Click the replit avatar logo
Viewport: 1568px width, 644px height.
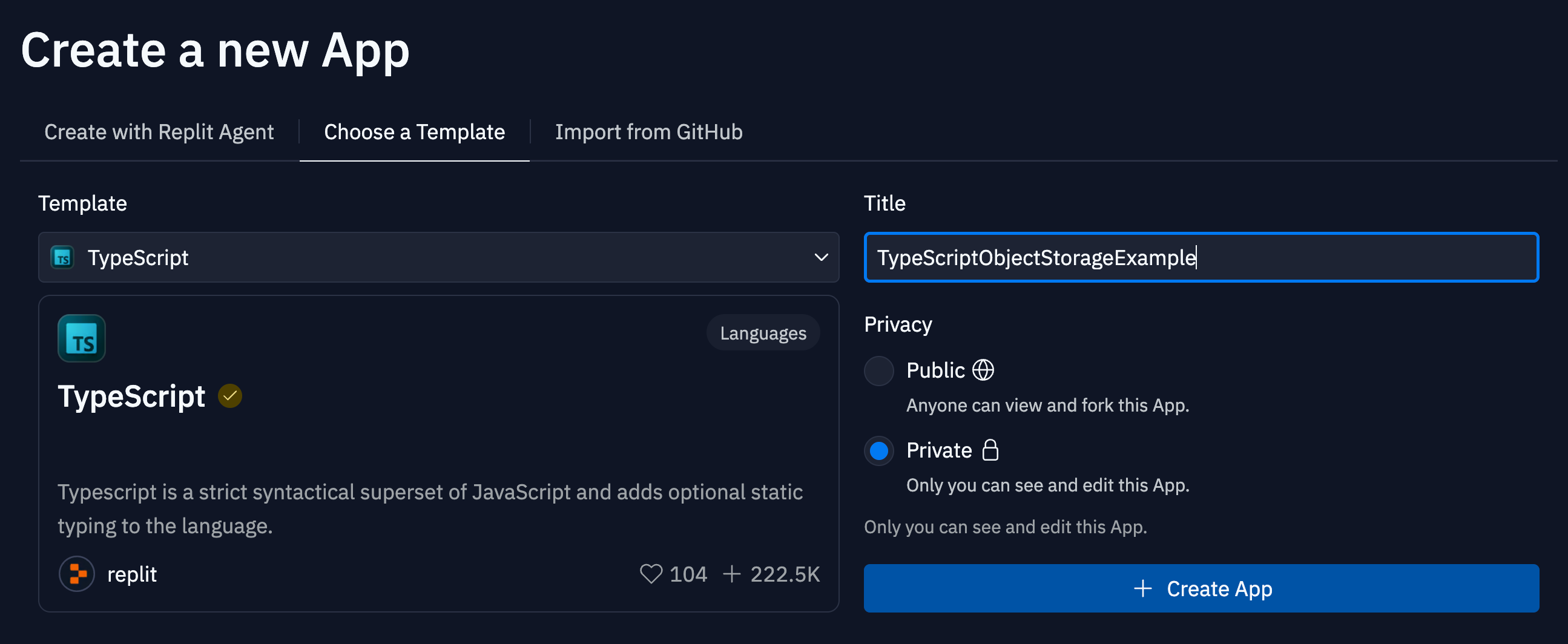(x=77, y=574)
